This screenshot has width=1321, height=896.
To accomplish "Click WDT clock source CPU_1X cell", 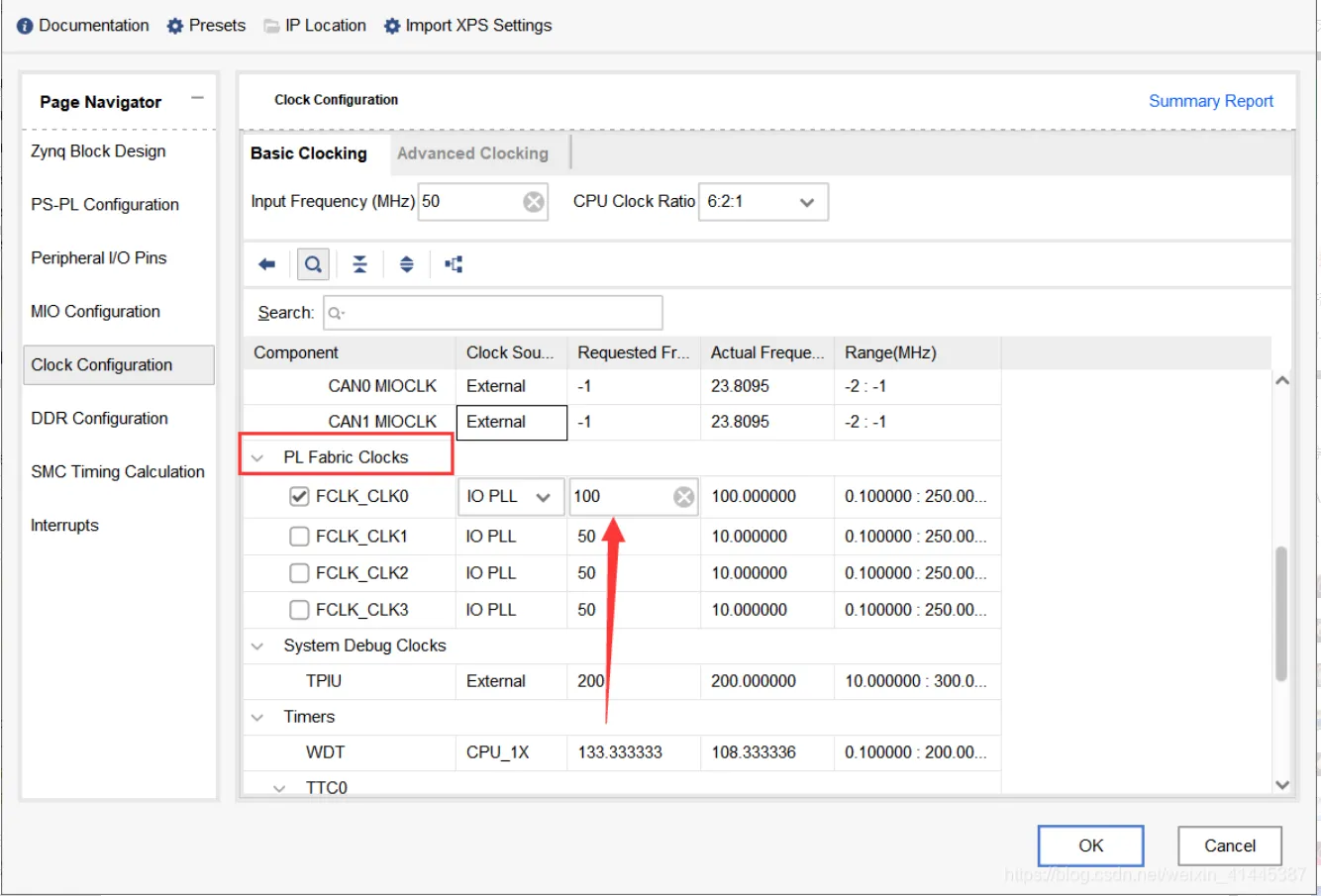I will [512, 752].
